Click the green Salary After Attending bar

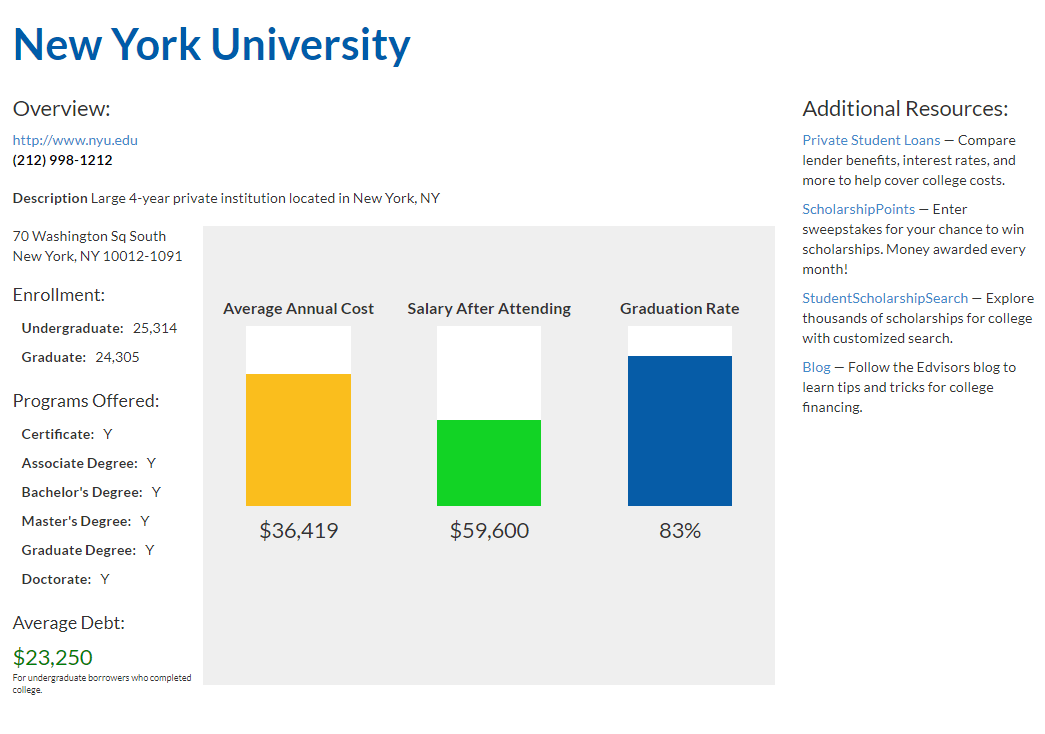click(x=489, y=463)
